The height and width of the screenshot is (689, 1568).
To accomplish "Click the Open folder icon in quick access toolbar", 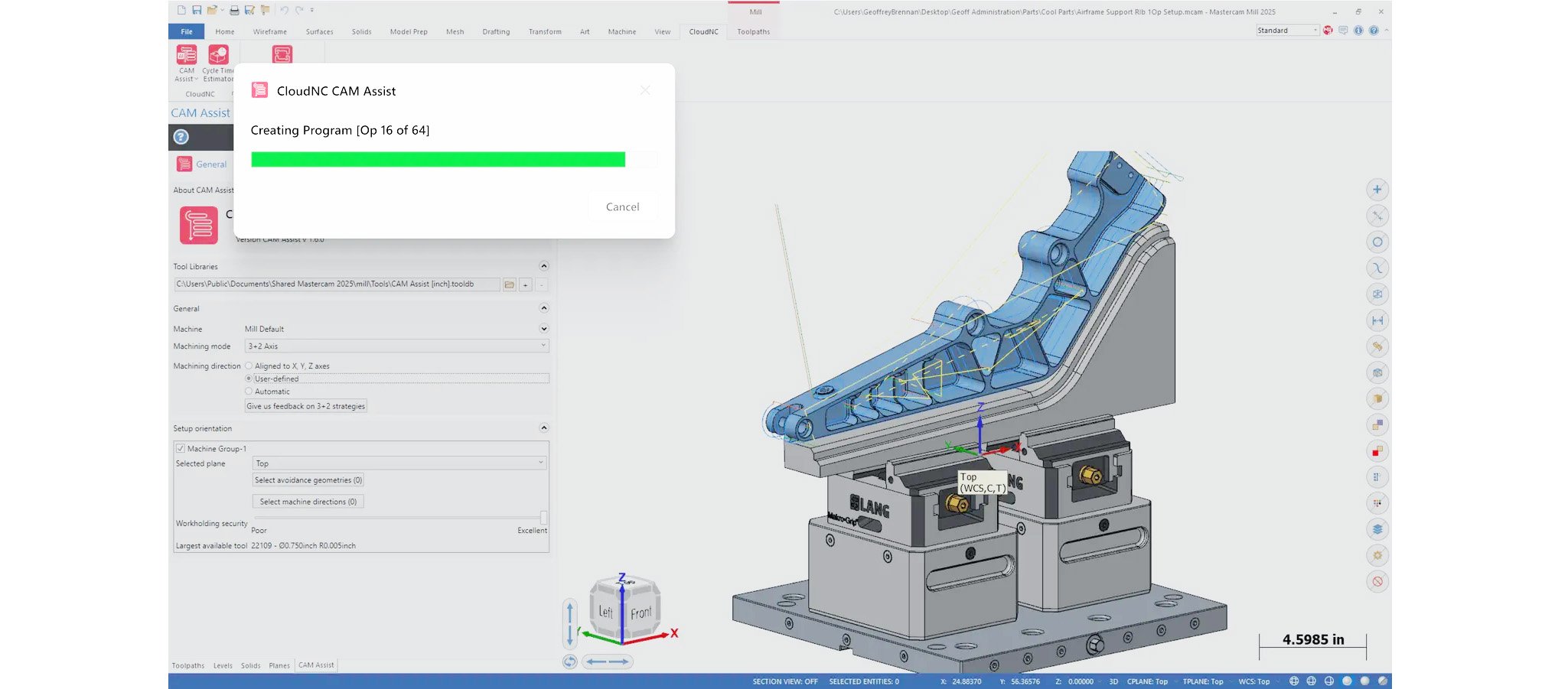I will pos(212,10).
